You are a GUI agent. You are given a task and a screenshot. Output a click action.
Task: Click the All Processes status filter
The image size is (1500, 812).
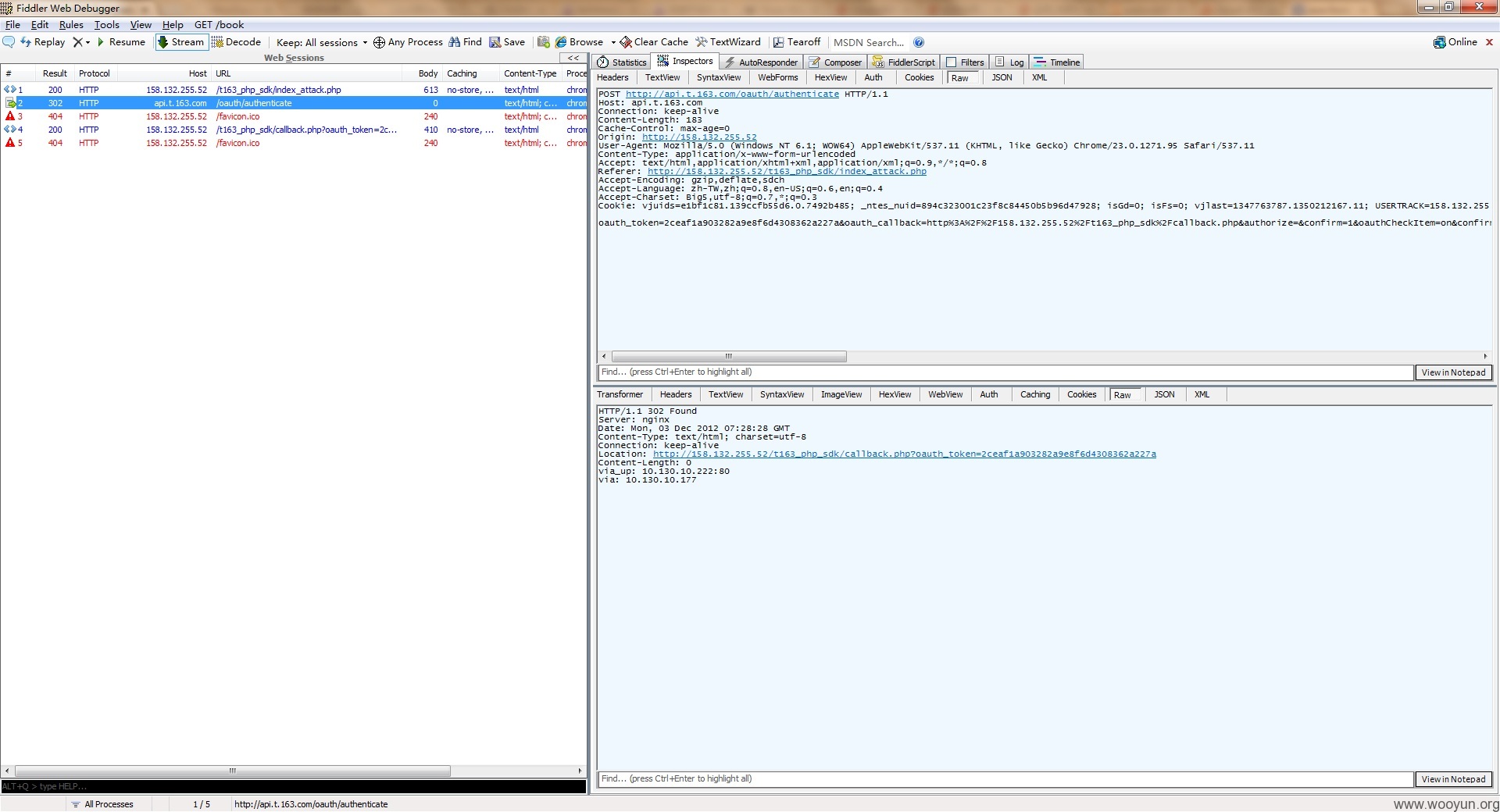(102, 804)
